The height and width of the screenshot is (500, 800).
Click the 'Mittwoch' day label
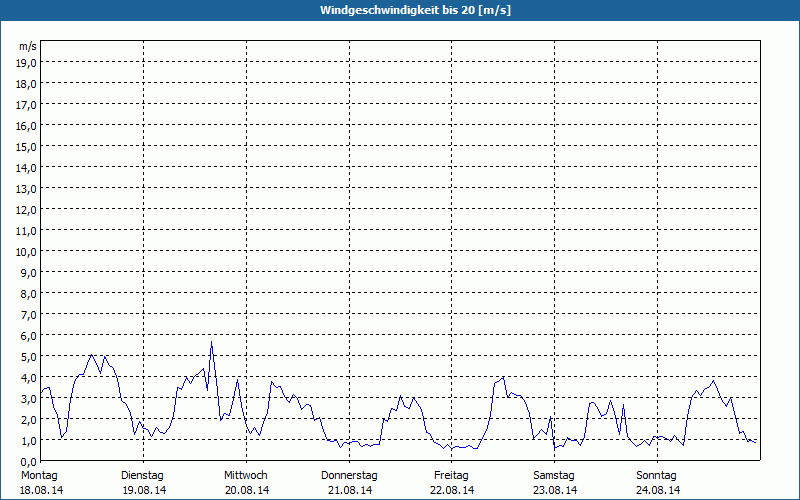(x=245, y=476)
